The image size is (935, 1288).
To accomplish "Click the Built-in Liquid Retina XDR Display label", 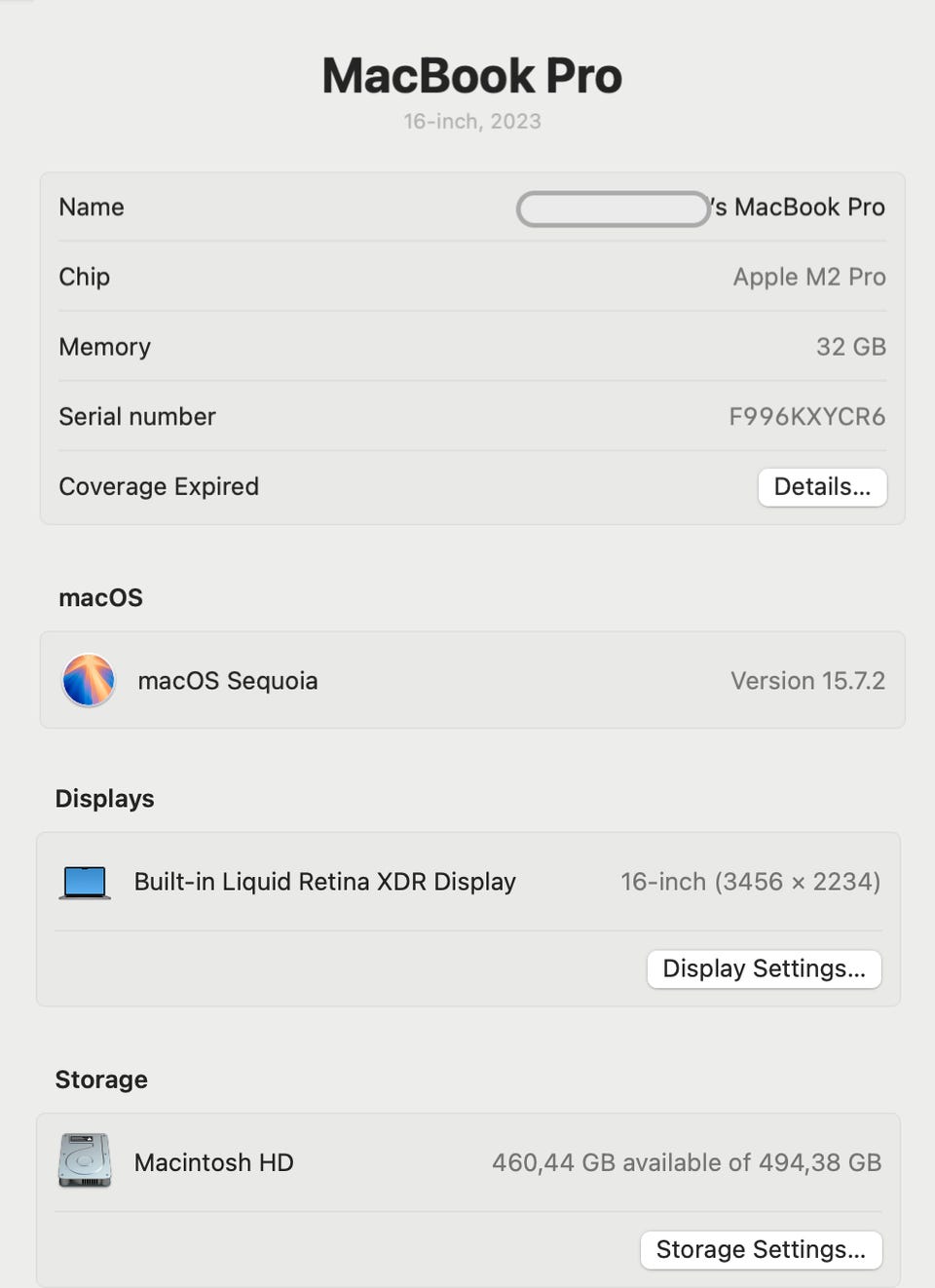I will [324, 882].
